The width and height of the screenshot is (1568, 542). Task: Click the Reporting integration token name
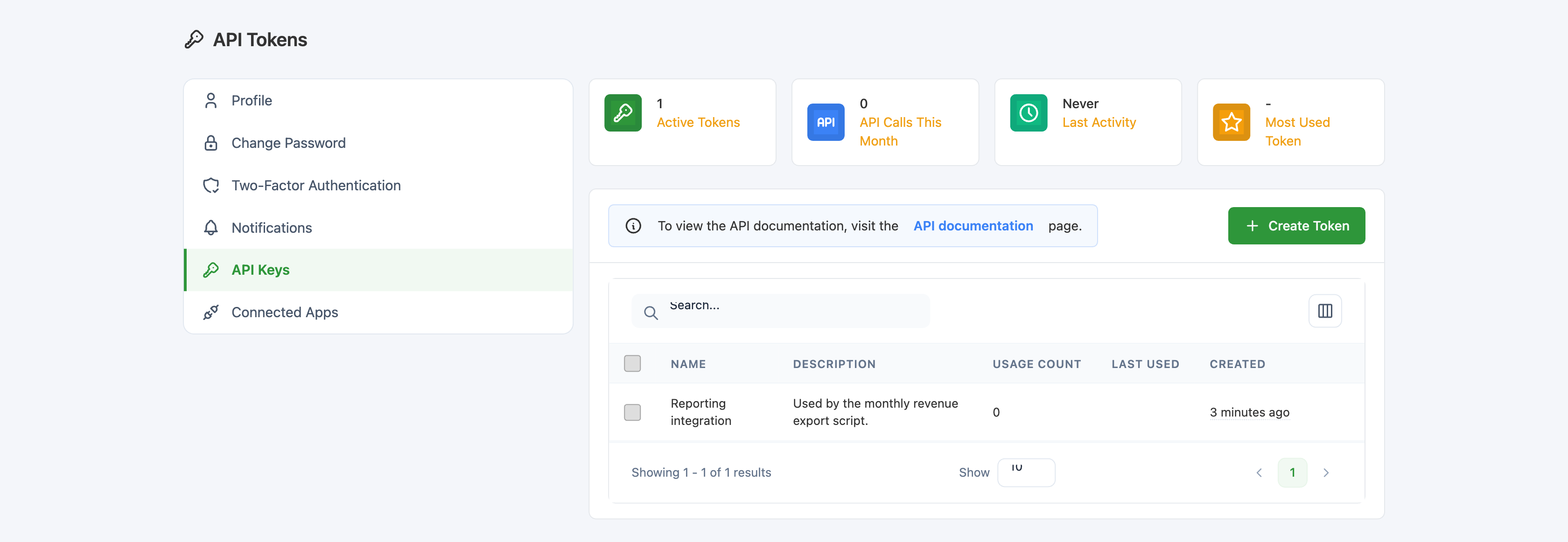[x=700, y=412]
